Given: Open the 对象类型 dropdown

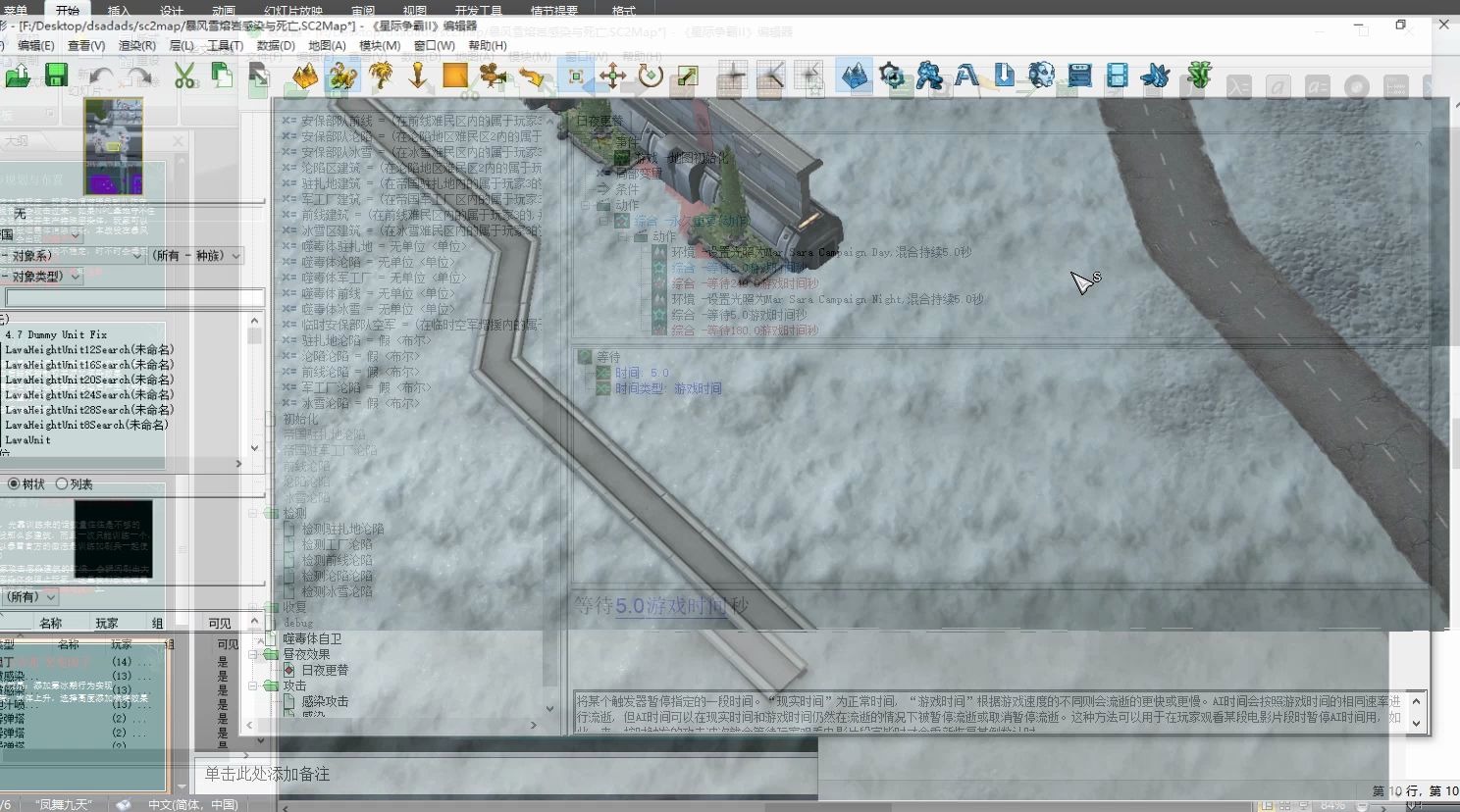Looking at the screenshot, I should point(41,277).
